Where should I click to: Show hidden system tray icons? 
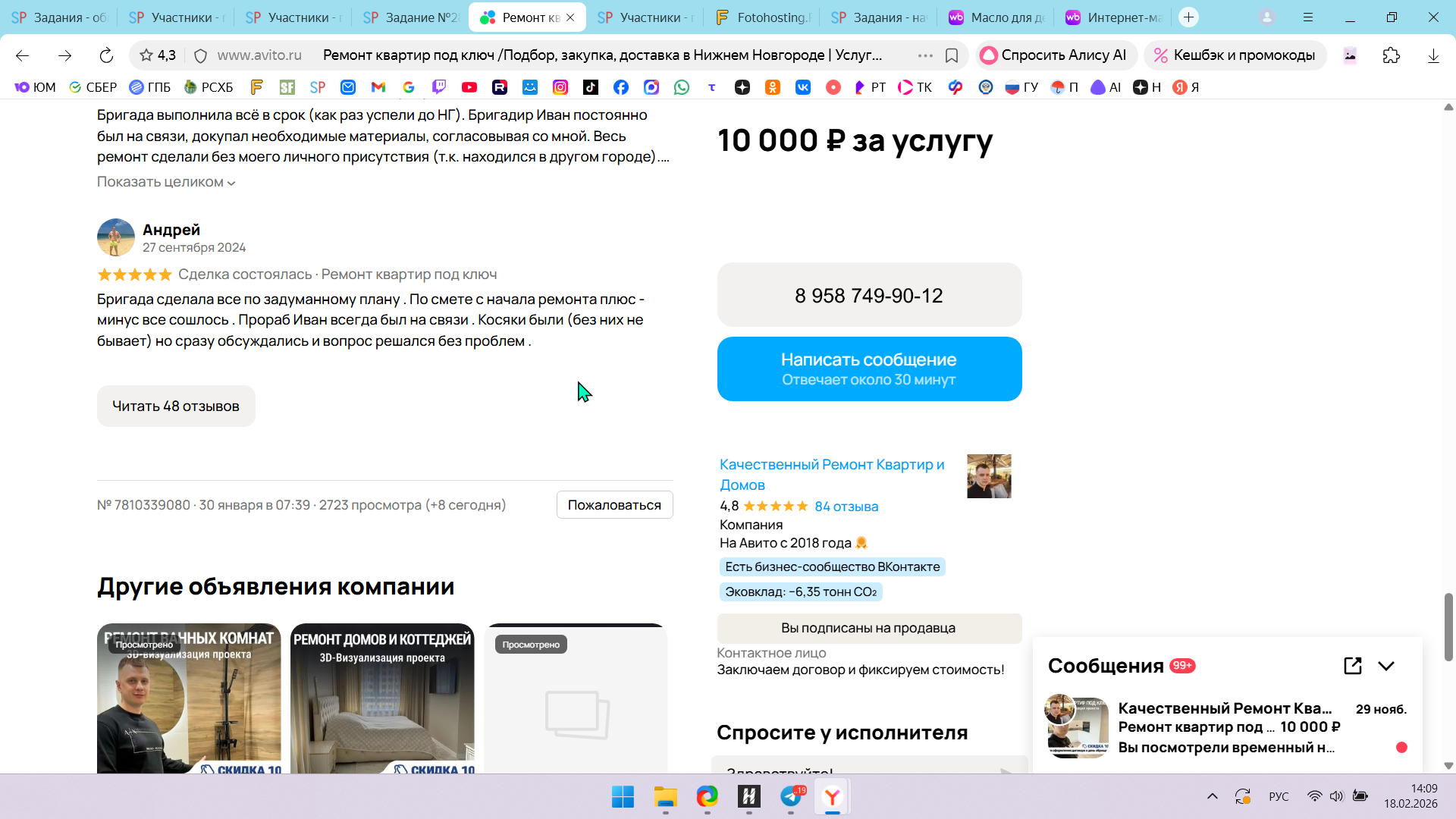(1212, 796)
